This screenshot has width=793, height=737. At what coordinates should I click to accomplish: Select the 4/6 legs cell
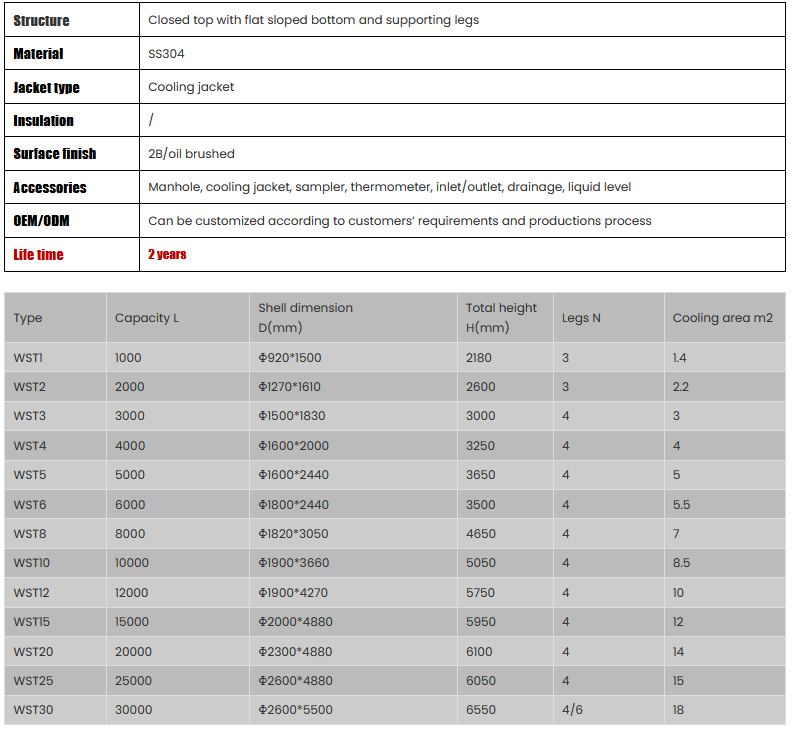[572, 710]
